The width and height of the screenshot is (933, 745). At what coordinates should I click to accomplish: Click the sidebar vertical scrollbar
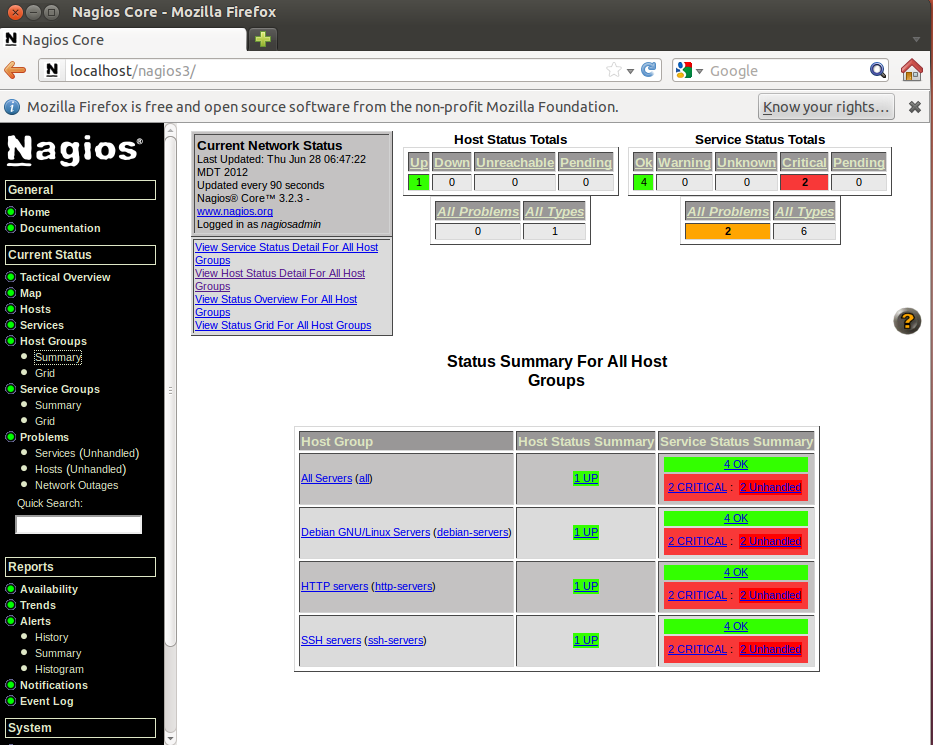pyautogui.click(x=170, y=390)
